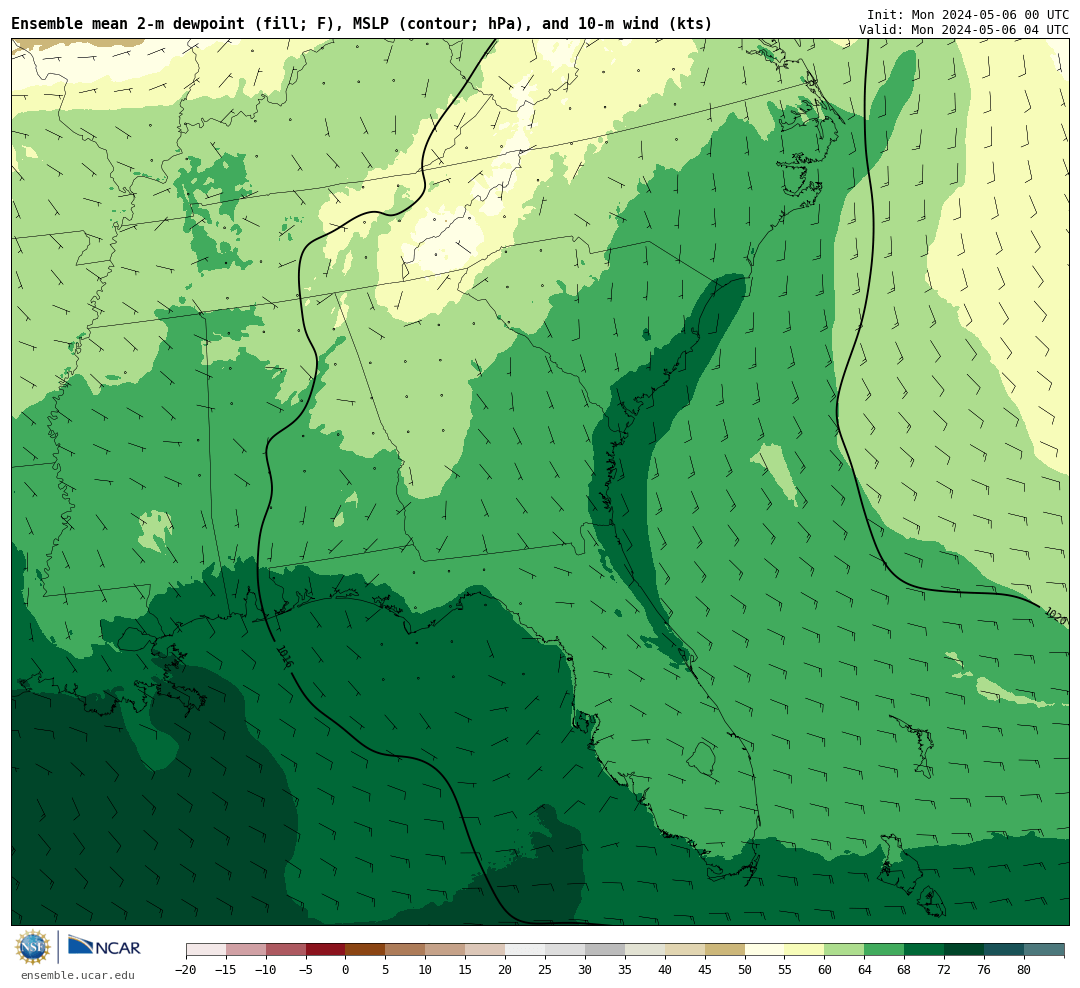Select the Init time label
1080x988 pixels.
click(967, 14)
